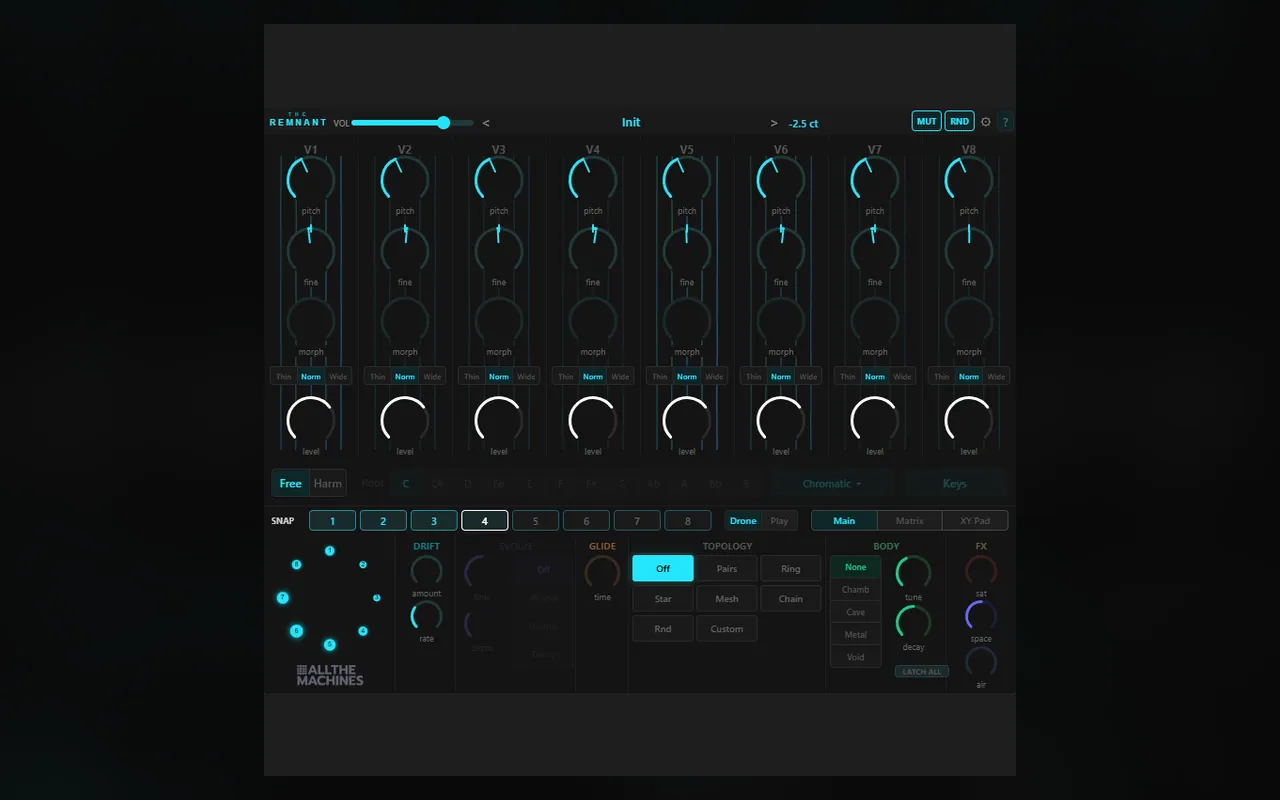Switch tuning mode to Harm
1280x800 pixels.
328,484
